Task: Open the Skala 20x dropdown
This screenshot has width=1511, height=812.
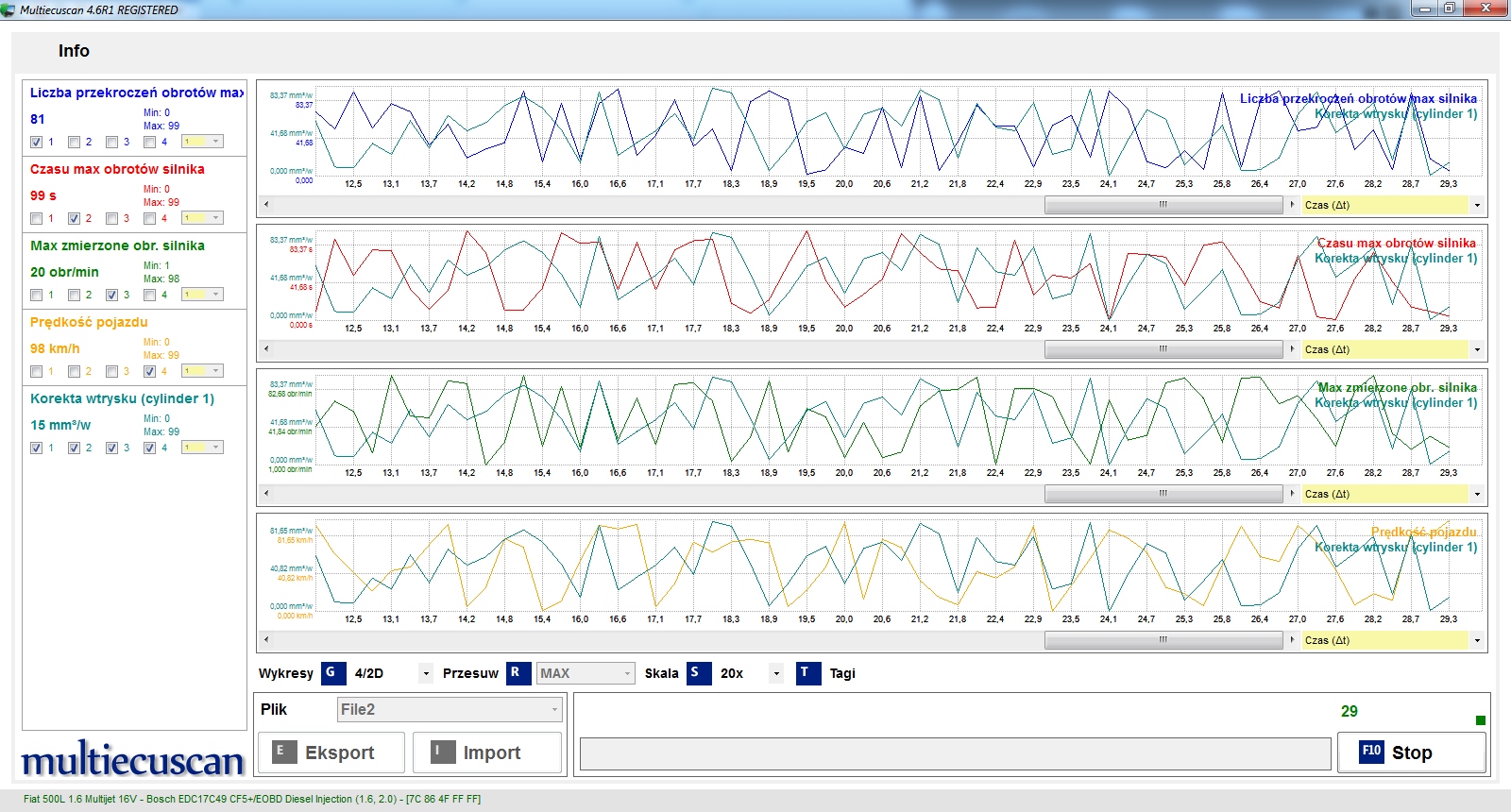Action: [776, 674]
